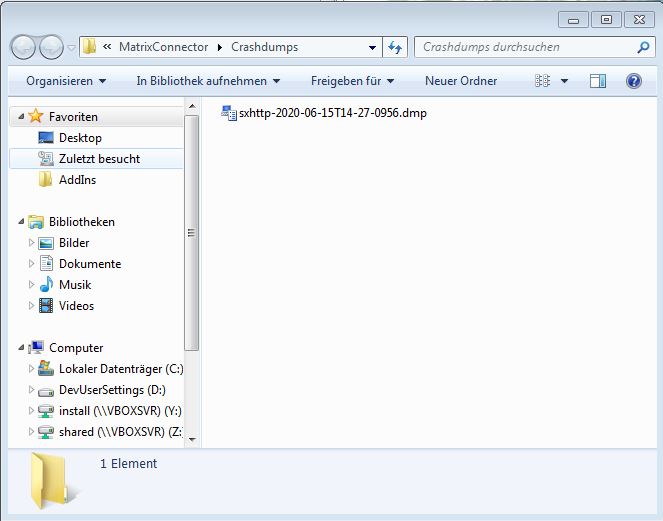Screen dimensions: 663x521
Task: Click the DevUserSettings drive icon
Action: [46, 392]
